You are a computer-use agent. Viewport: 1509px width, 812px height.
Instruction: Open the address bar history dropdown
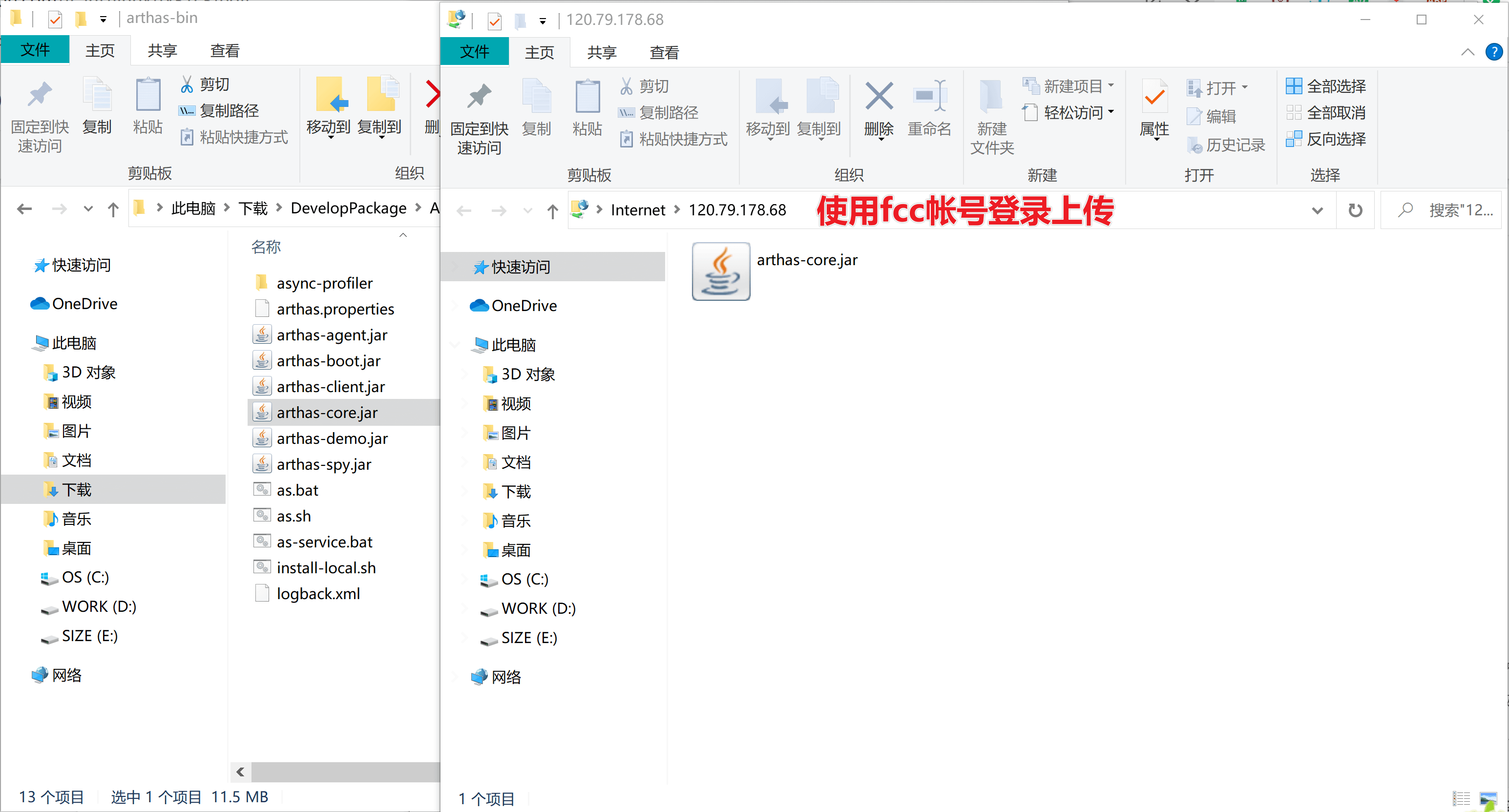point(1317,210)
